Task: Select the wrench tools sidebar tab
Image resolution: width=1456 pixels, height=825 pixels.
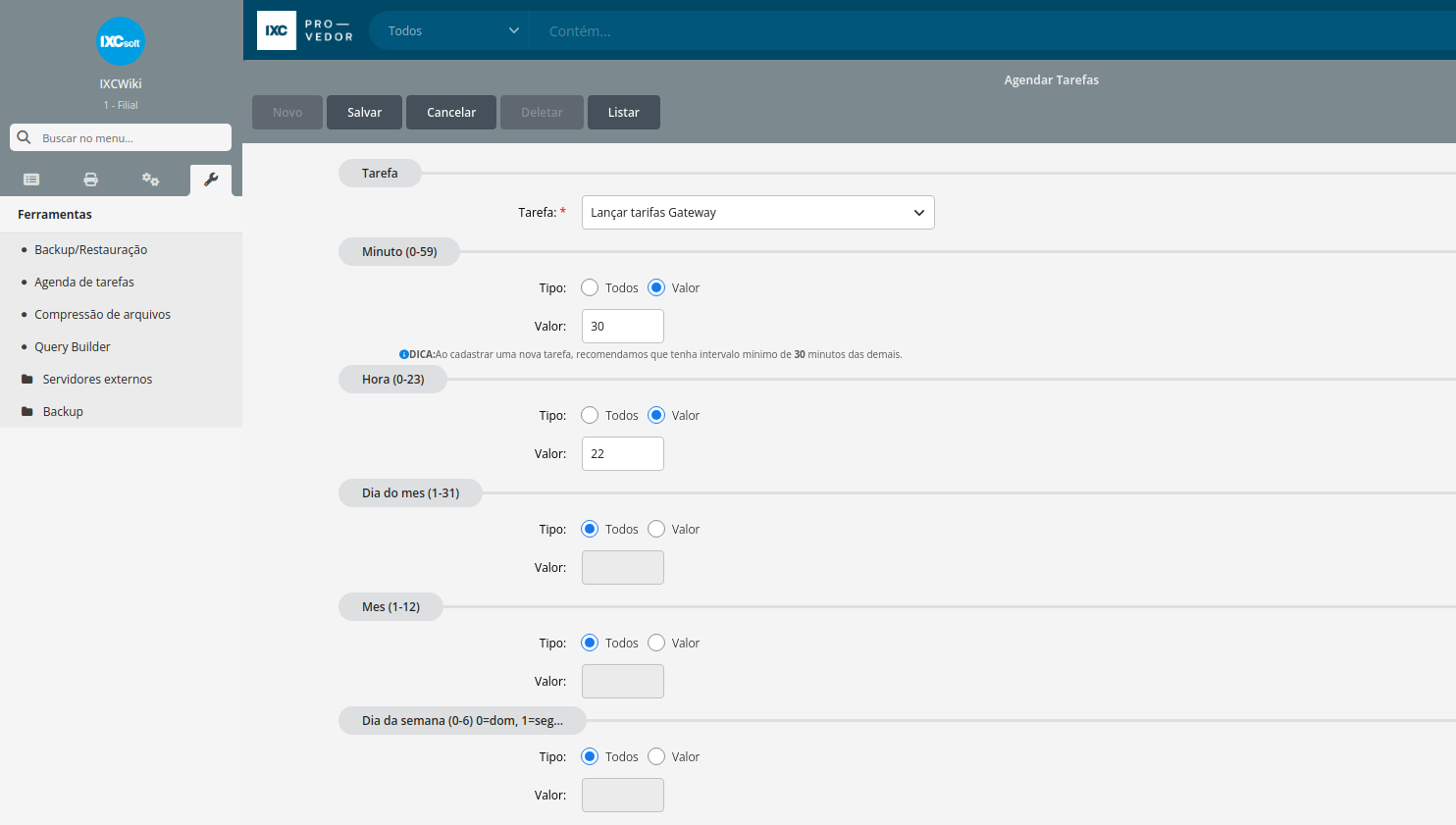Action: [x=211, y=180]
